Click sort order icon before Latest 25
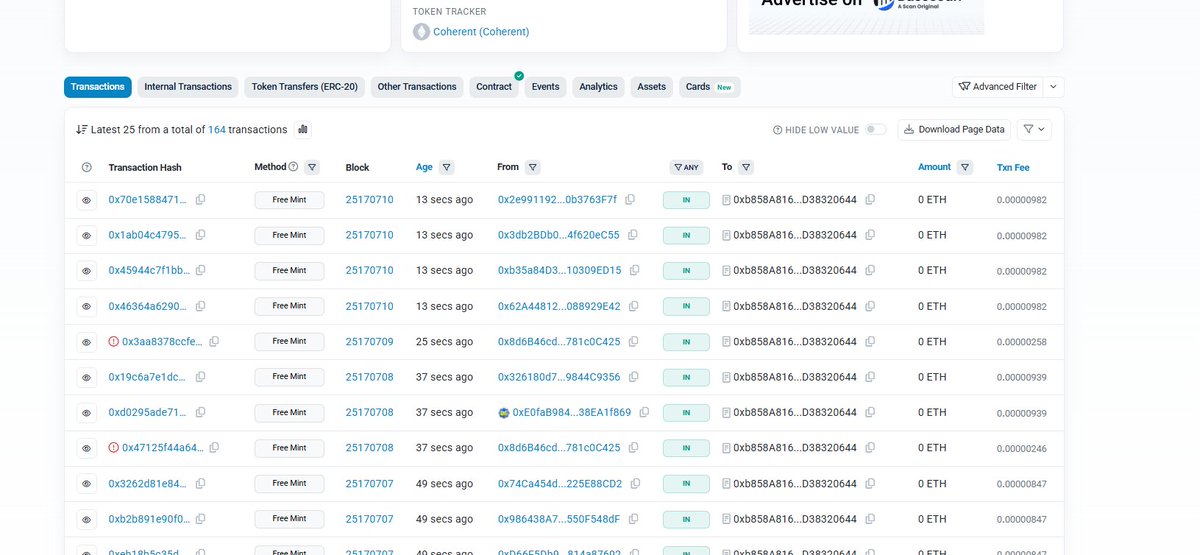 (x=82, y=130)
